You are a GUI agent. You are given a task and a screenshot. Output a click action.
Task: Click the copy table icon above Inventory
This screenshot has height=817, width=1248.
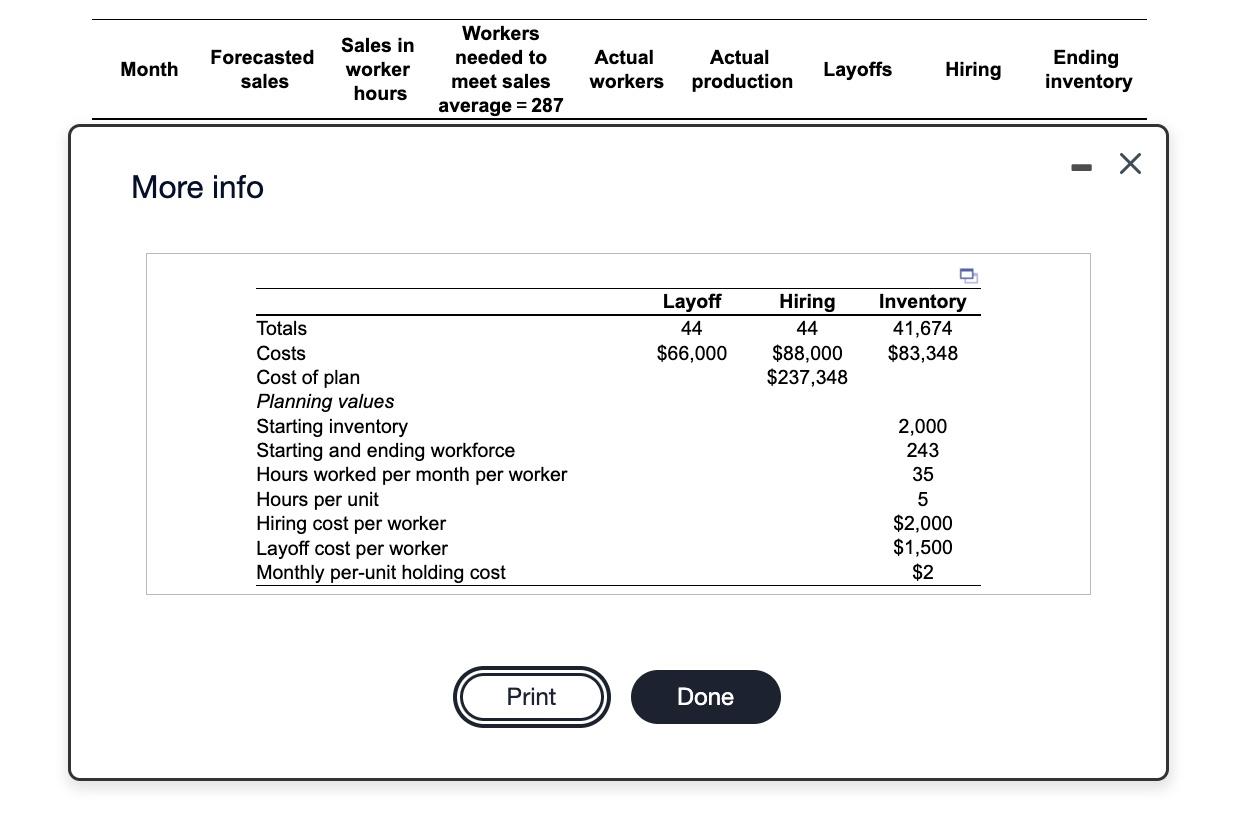(968, 275)
